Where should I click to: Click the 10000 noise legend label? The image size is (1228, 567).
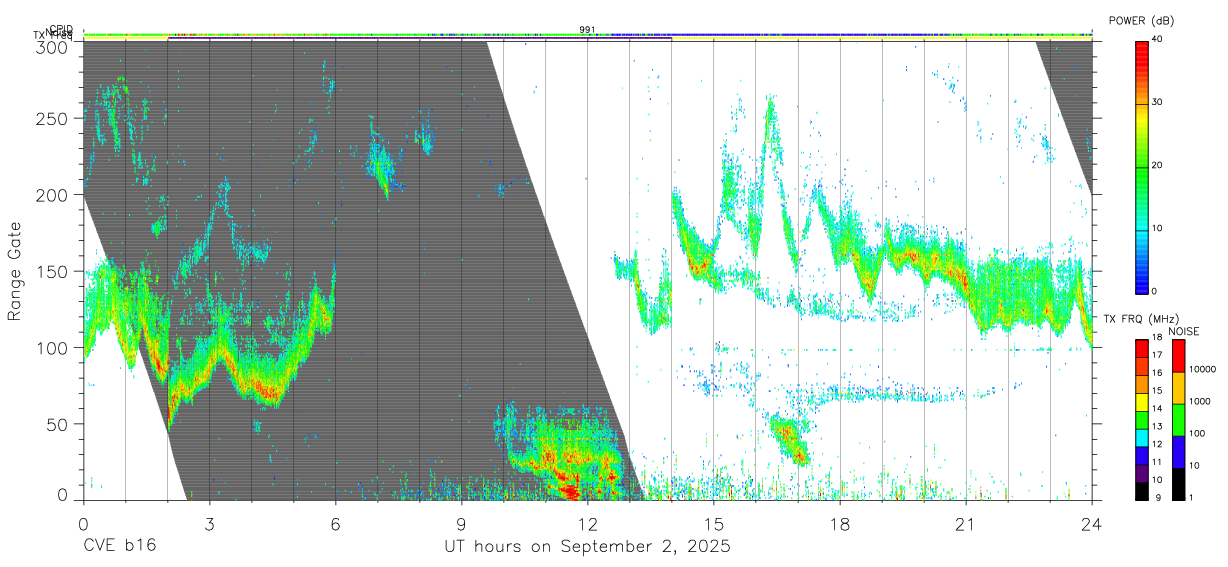click(1205, 370)
